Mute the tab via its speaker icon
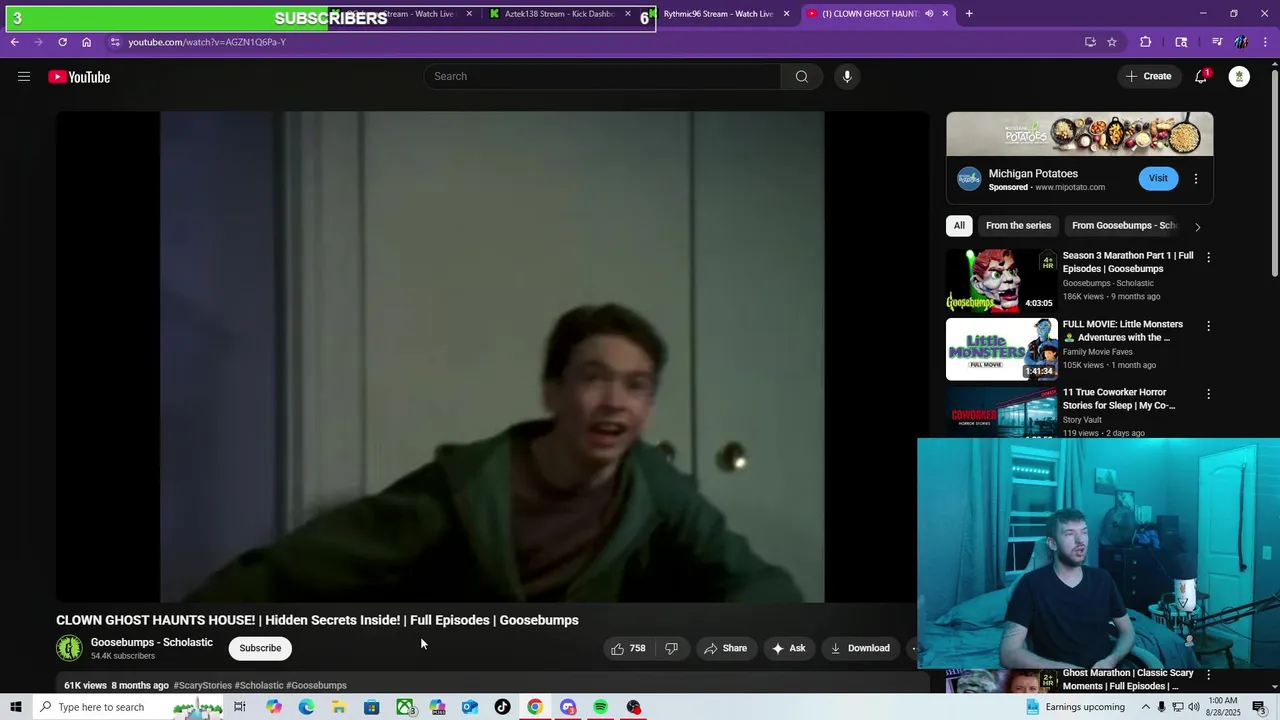The image size is (1280, 720). (x=929, y=14)
